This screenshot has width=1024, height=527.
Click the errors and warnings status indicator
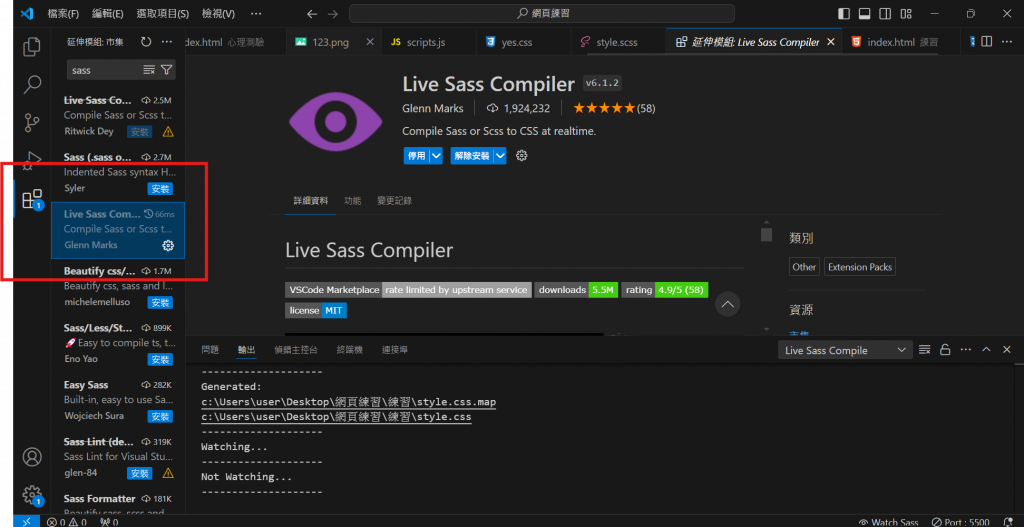point(67,522)
